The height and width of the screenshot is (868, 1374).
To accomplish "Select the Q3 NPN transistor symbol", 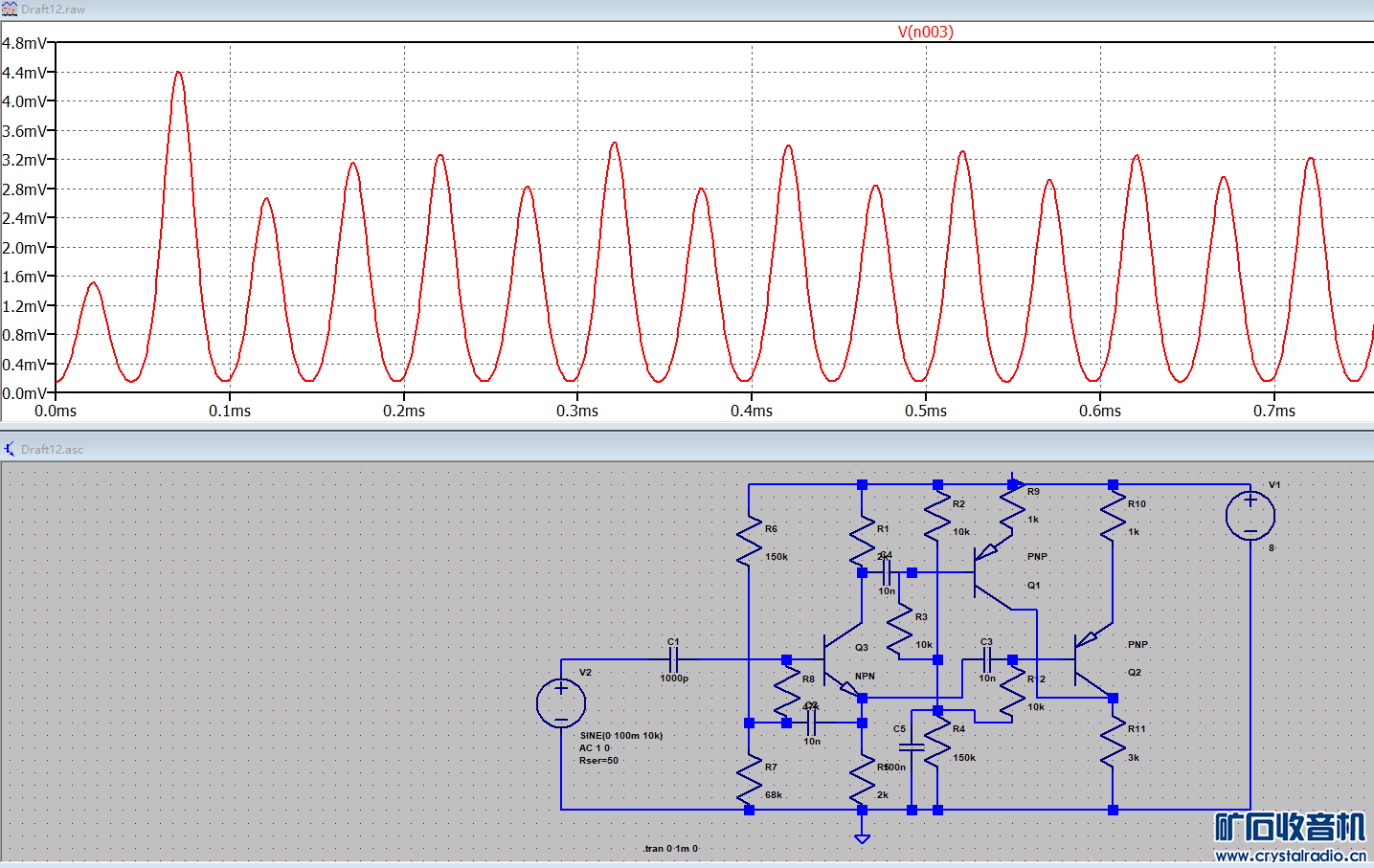I will [x=843, y=660].
